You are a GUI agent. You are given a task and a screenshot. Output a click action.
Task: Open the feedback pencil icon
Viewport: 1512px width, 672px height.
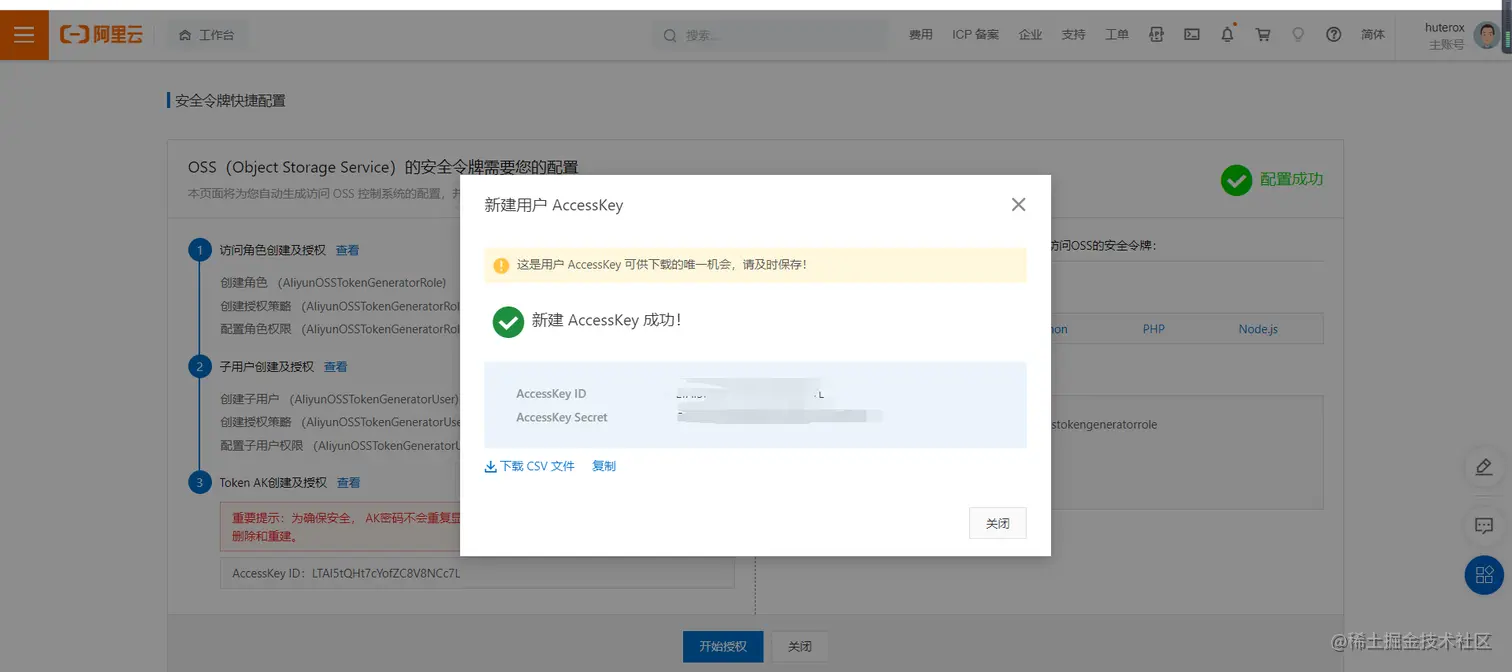coord(1484,467)
